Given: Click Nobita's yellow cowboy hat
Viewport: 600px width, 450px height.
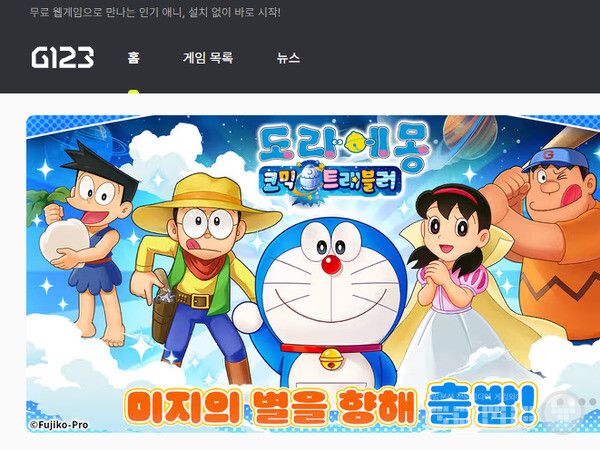Looking at the screenshot, I should (207, 205).
